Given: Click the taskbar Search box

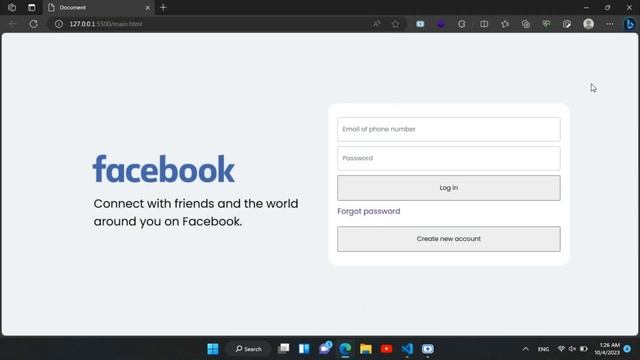Looking at the screenshot, I should click(x=248, y=349).
